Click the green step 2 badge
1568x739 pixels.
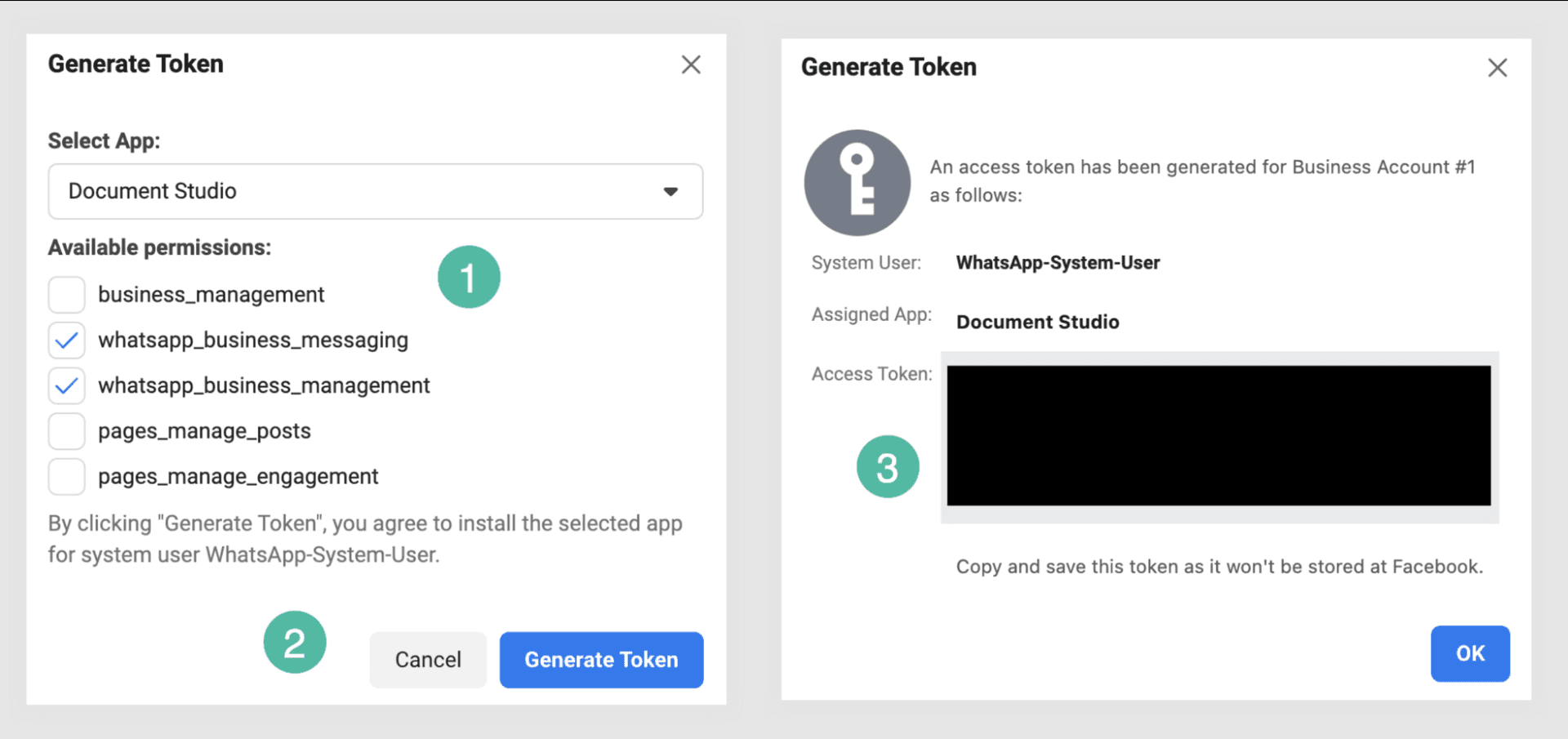click(x=295, y=643)
